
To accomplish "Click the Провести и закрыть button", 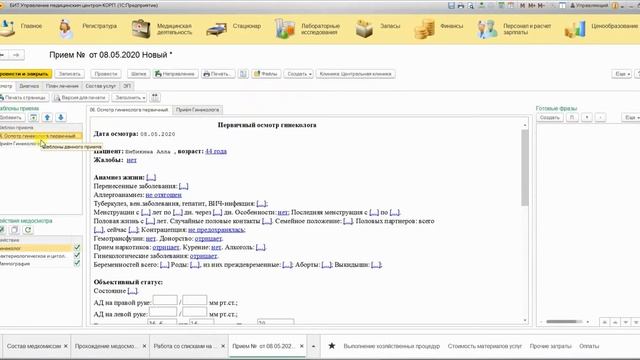I will tap(25, 74).
